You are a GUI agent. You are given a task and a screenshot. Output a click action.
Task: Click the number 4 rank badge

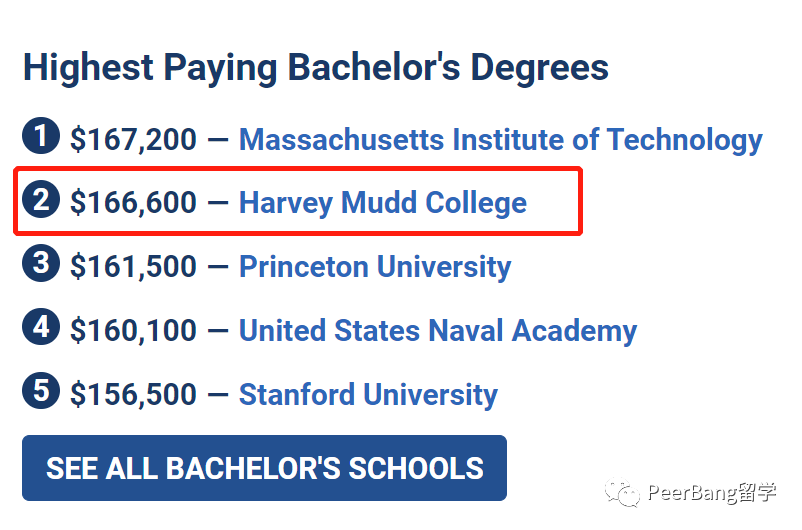(41, 326)
